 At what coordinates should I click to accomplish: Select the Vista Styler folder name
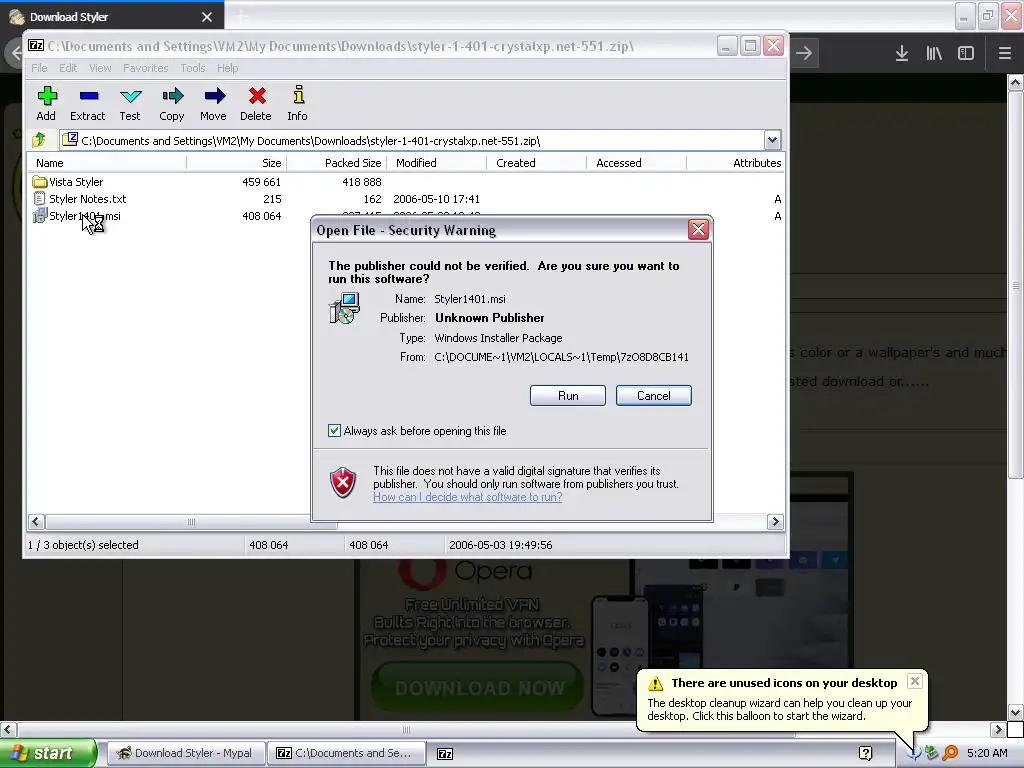click(x=76, y=182)
